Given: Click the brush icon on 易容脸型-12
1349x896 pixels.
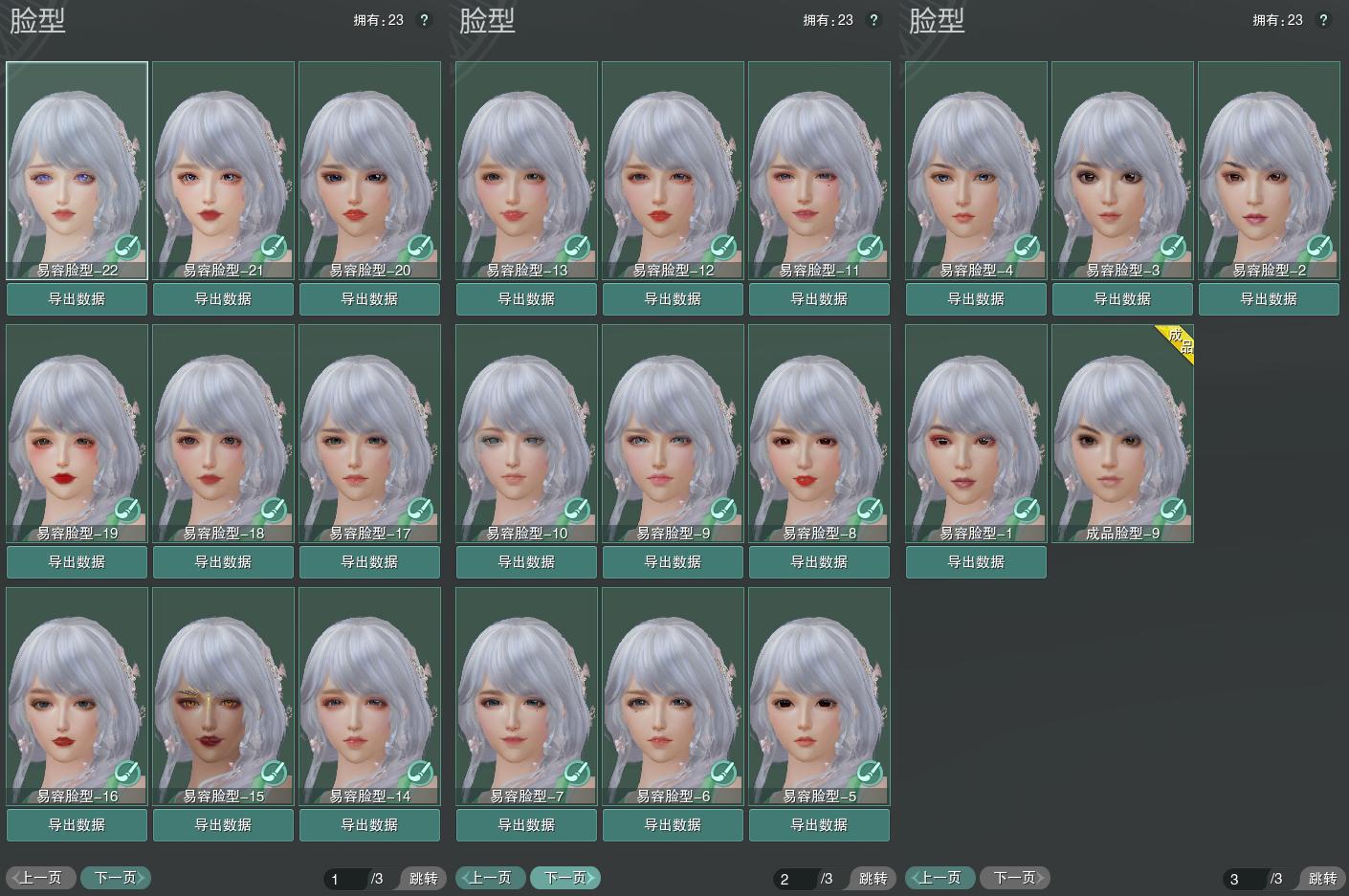Looking at the screenshot, I should click(x=723, y=248).
